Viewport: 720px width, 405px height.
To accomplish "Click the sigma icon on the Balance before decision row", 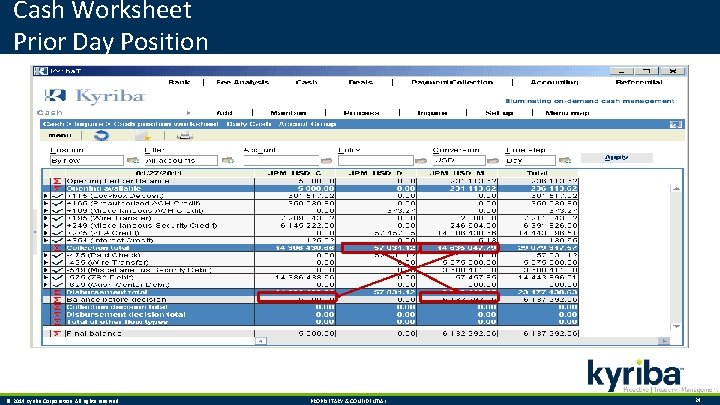I will tap(57, 299).
